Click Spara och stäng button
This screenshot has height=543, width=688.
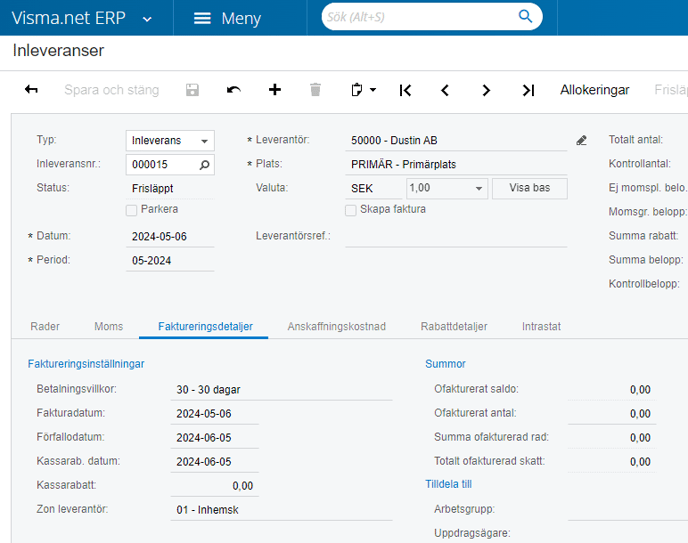click(x=111, y=90)
